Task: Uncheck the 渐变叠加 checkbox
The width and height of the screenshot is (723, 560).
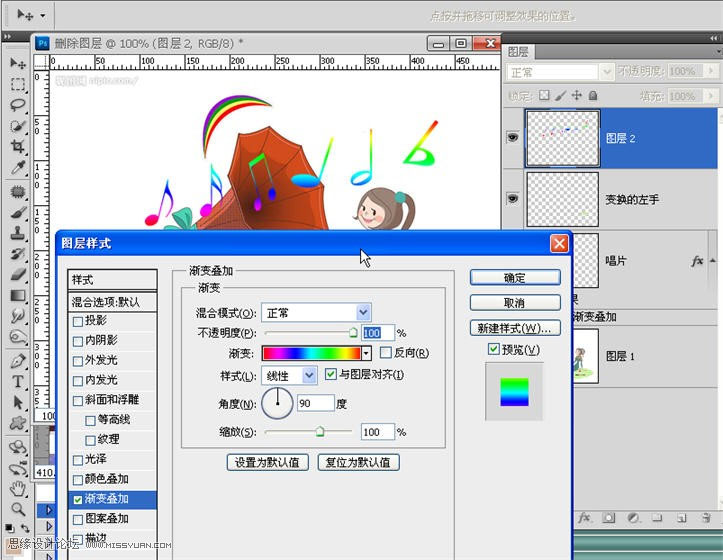Action: pos(78,500)
